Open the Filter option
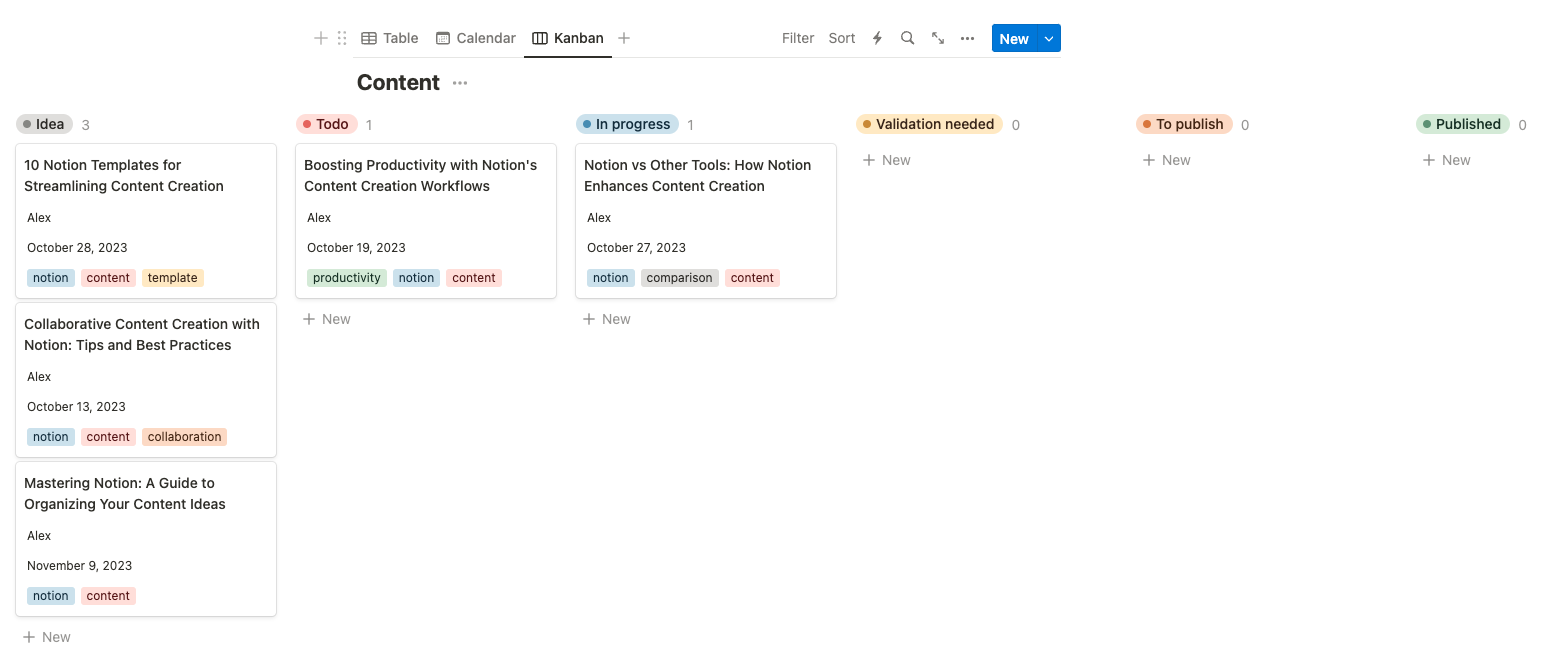1562x655 pixels. click(798, 38)
